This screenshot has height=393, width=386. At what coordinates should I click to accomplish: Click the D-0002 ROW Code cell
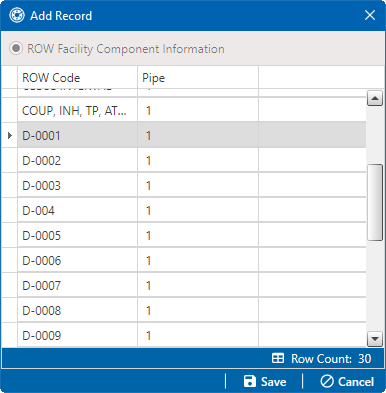[x=77, y=160]
